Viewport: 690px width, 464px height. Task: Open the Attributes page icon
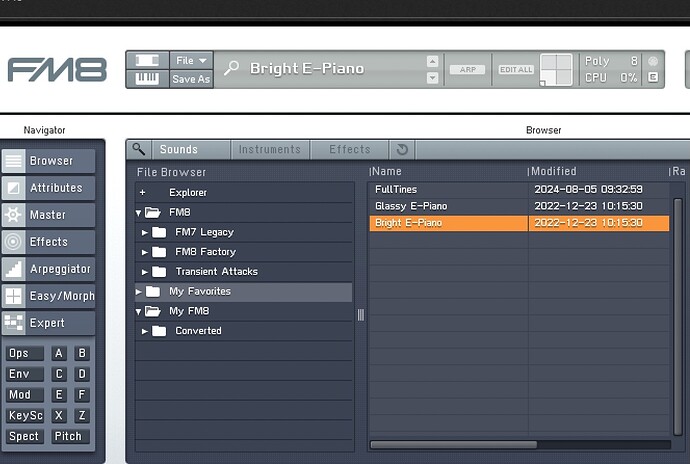tap(13, 188)
